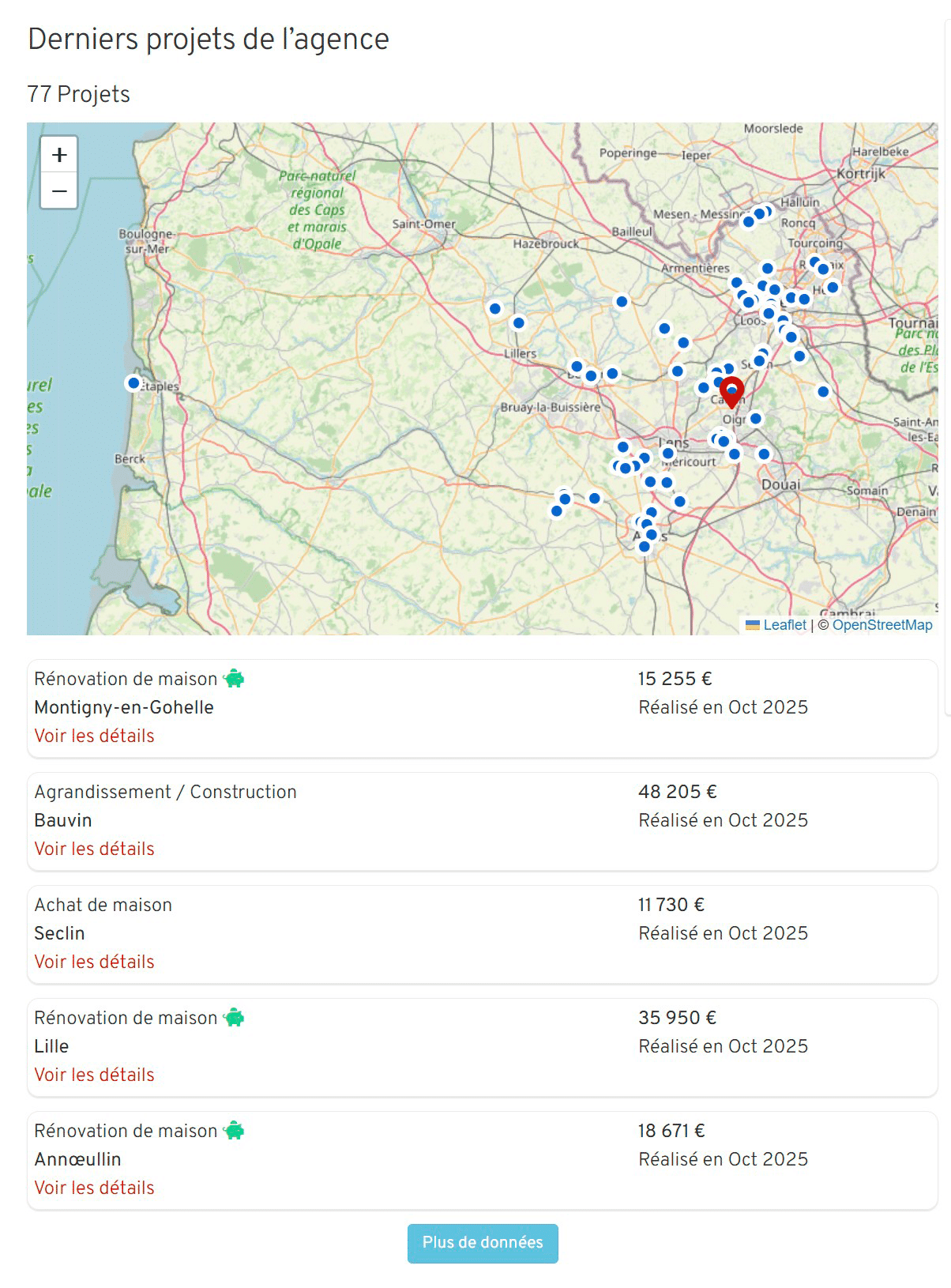The height and width of the screenshot is (1288, 951).
Task: Click the piggy bank icon beside Lille project
Action: pos(235,1018)
